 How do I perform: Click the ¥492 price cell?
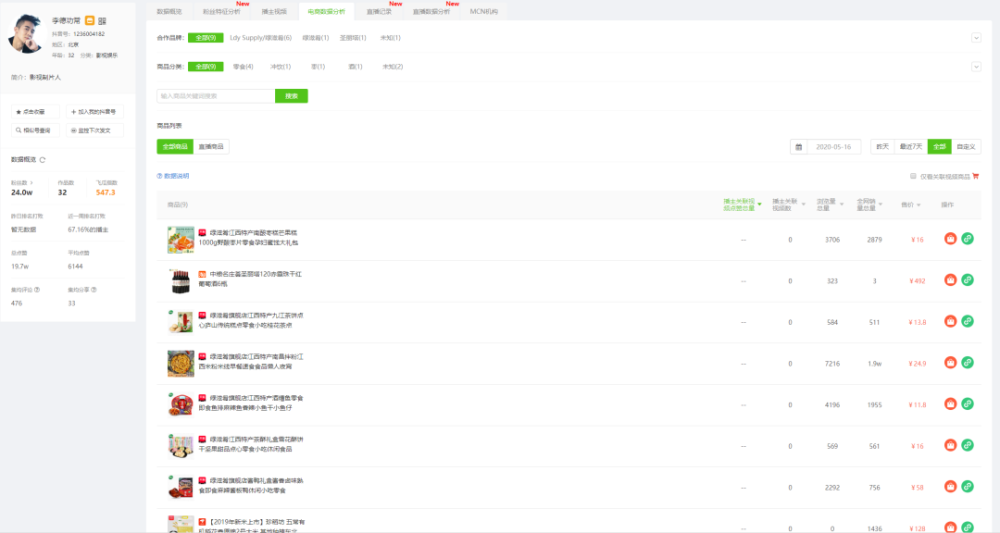tap(917, 281)
